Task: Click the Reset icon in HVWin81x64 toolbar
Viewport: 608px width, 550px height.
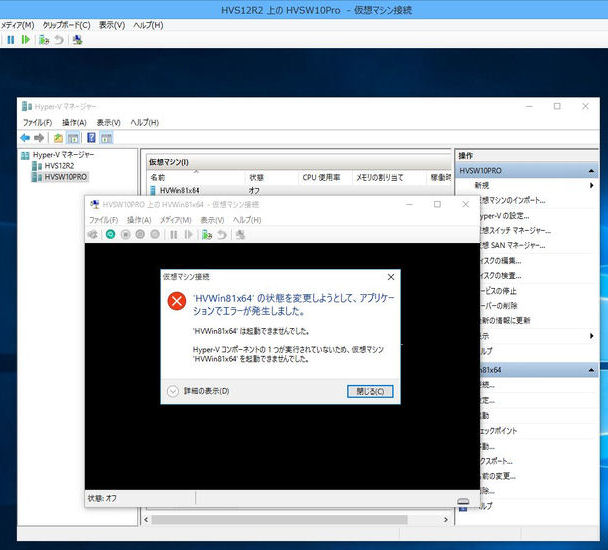Action: pos(188,234)
